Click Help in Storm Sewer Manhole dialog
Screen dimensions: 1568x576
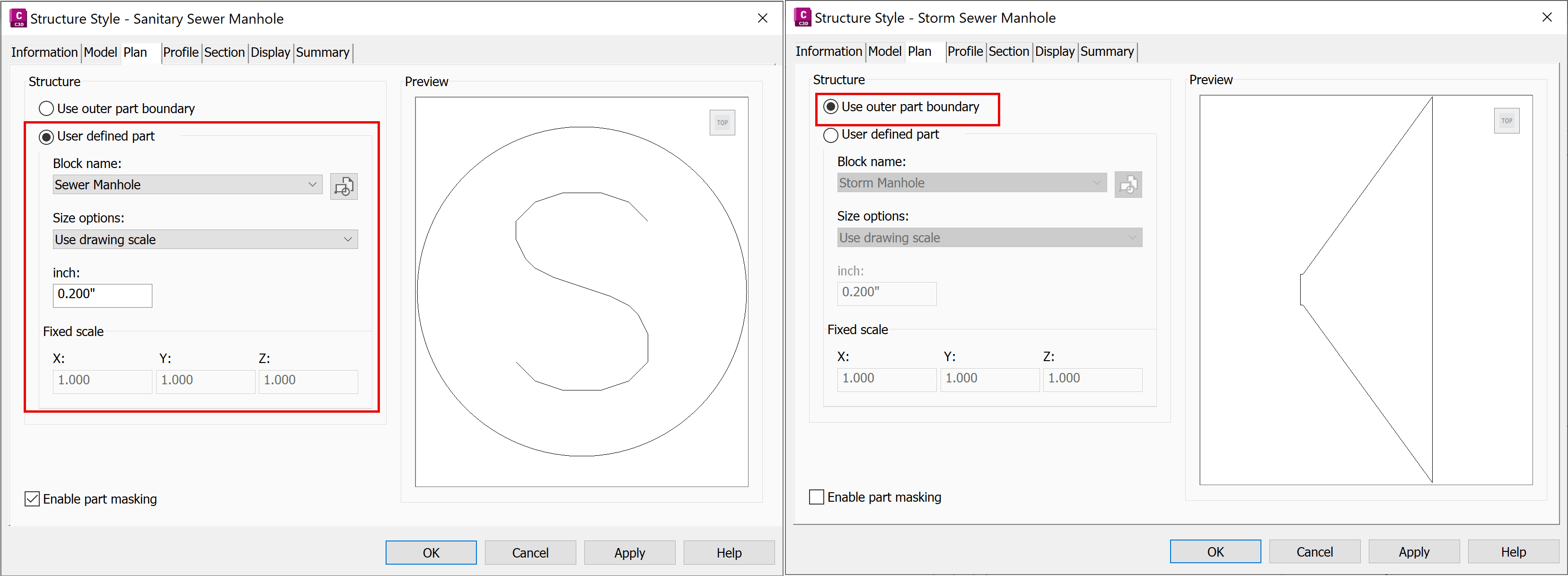(1513, 551)
